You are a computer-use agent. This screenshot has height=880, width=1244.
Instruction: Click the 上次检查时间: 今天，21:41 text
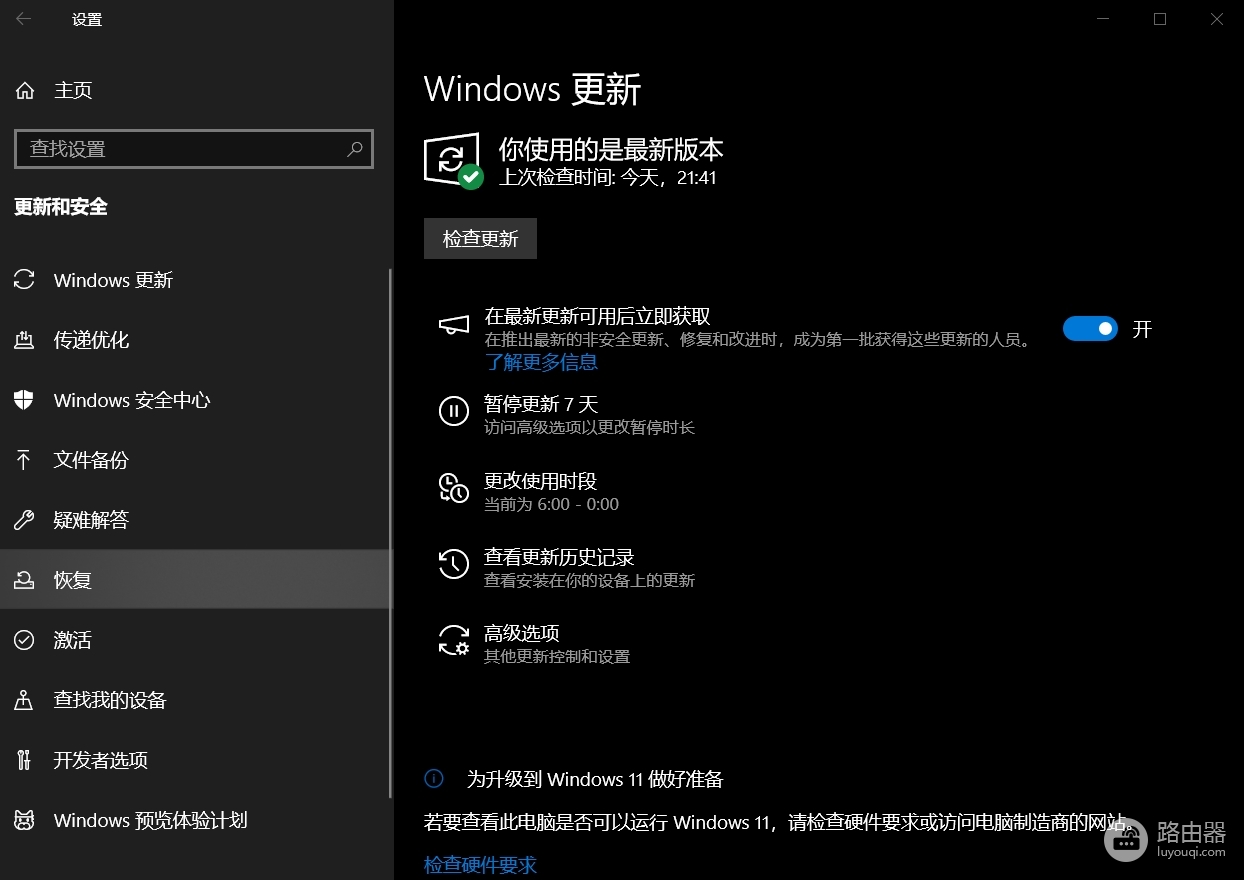pos(608,178)
